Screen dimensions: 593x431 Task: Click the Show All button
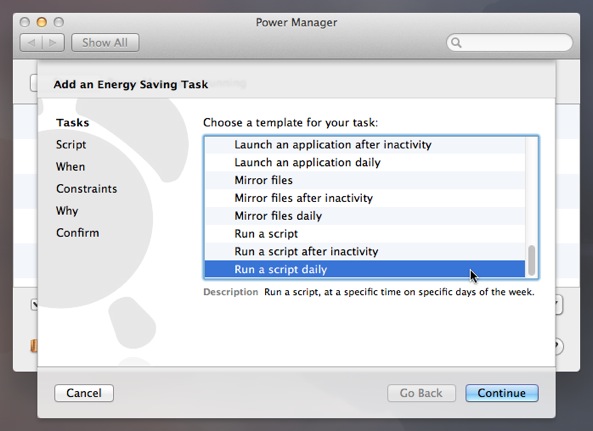coord(105,43)
